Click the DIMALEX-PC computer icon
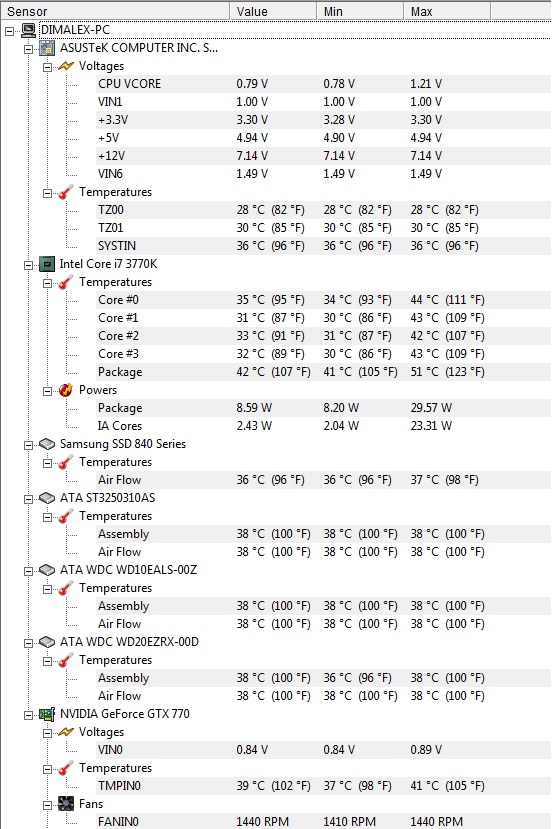Screen dimensions: 552x829 click(29, 30)
